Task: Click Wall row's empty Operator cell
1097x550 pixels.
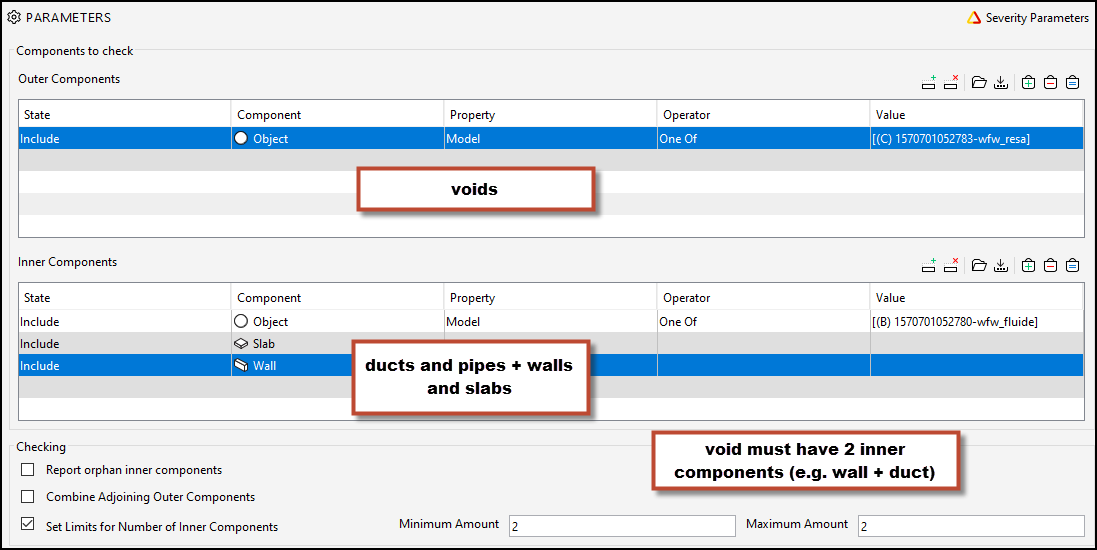Action: tap(763, 365)
